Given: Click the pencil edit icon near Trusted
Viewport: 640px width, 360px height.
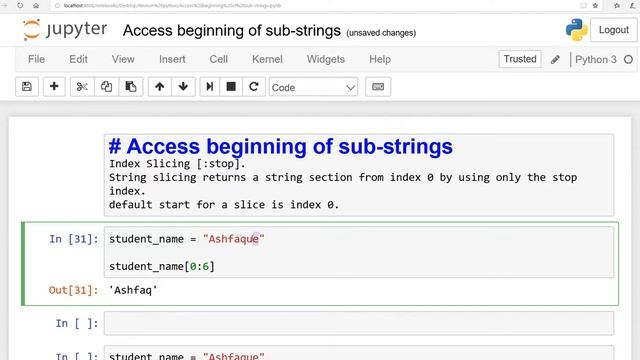Looking at the screenshot, I should pyautogui.click(x=555, y=60).
